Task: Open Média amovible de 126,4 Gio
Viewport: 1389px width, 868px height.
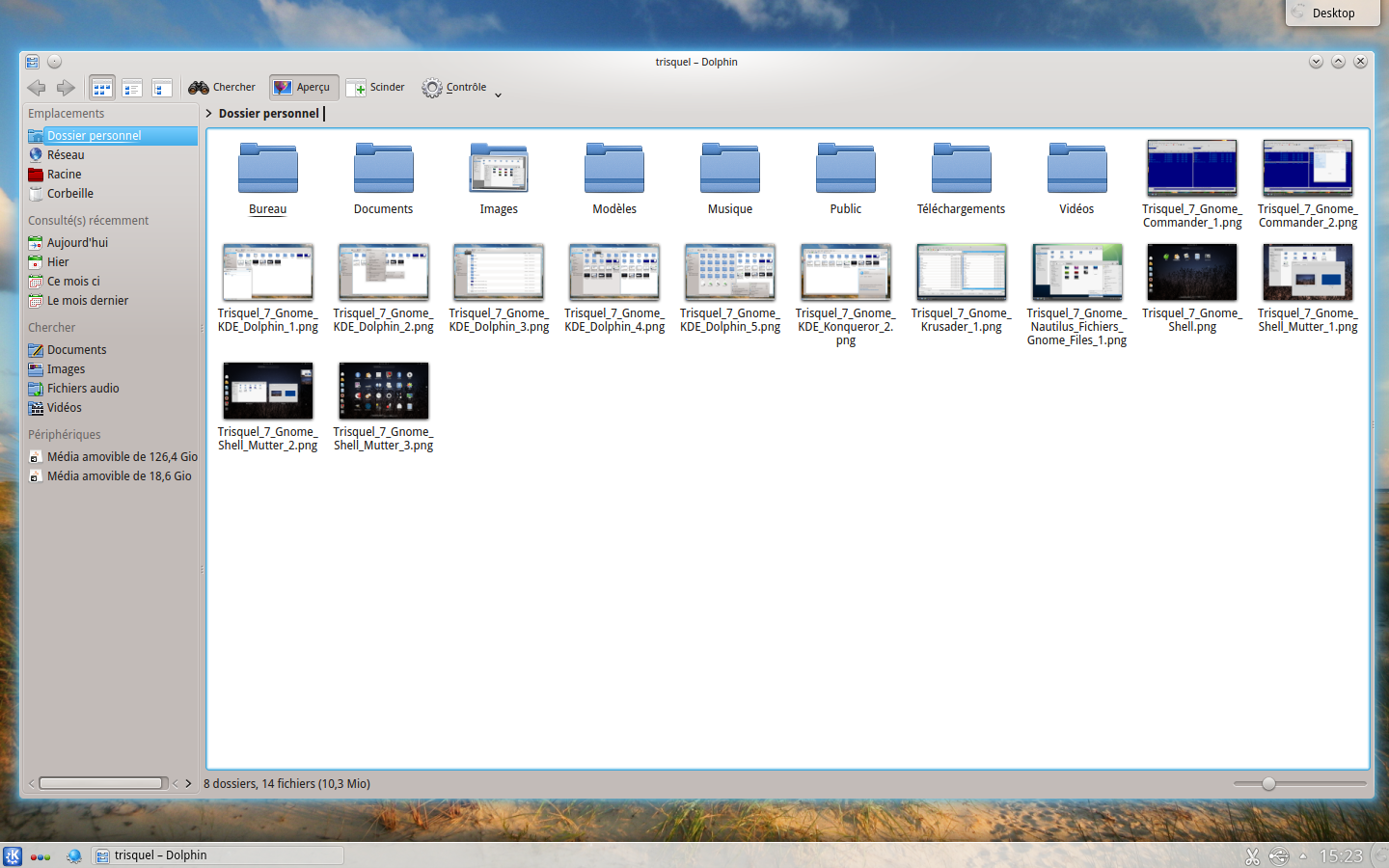Action: (x=112, y=456)
